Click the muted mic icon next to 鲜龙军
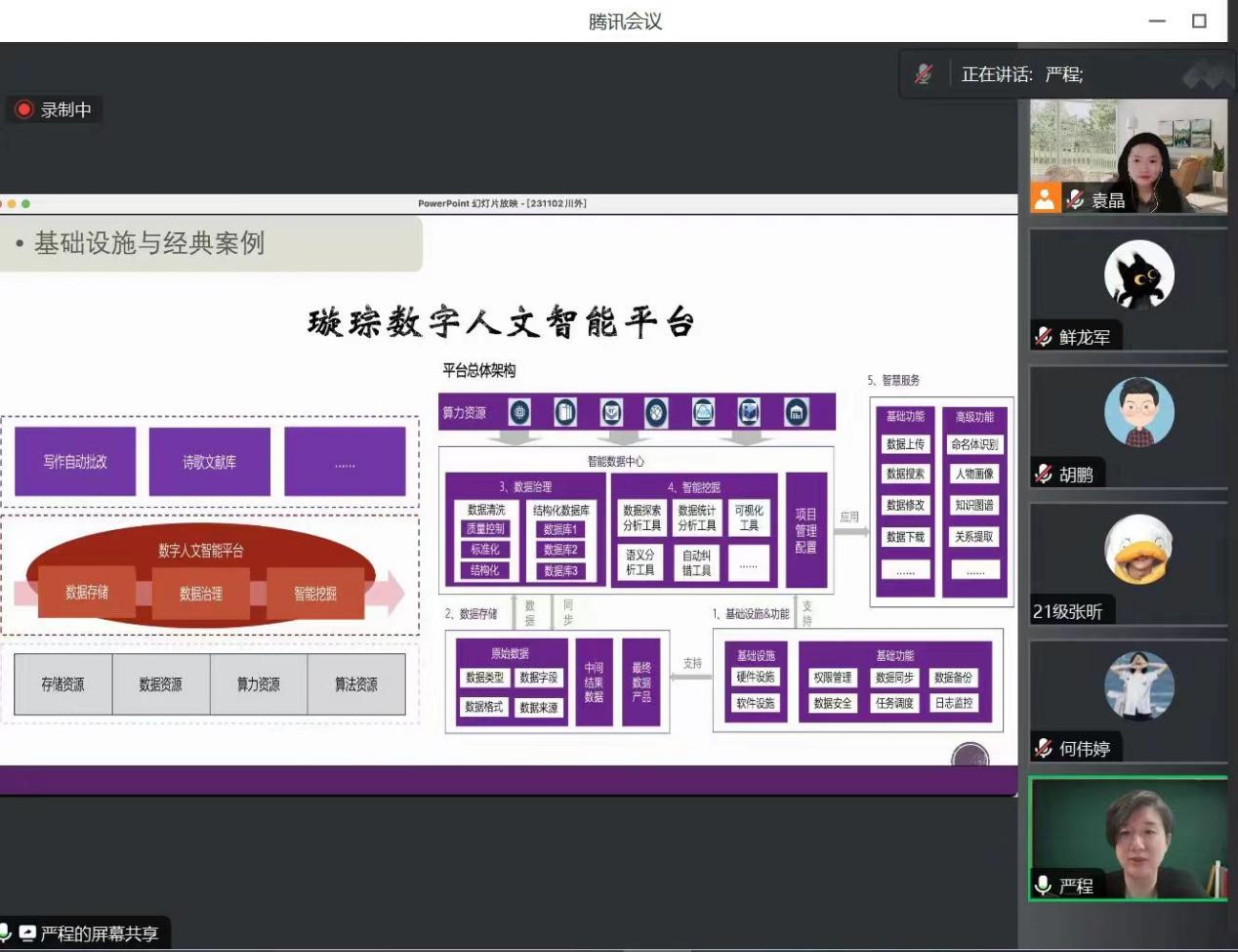The width and height of the screenshot is (1238, 952). click(1044, 337)
